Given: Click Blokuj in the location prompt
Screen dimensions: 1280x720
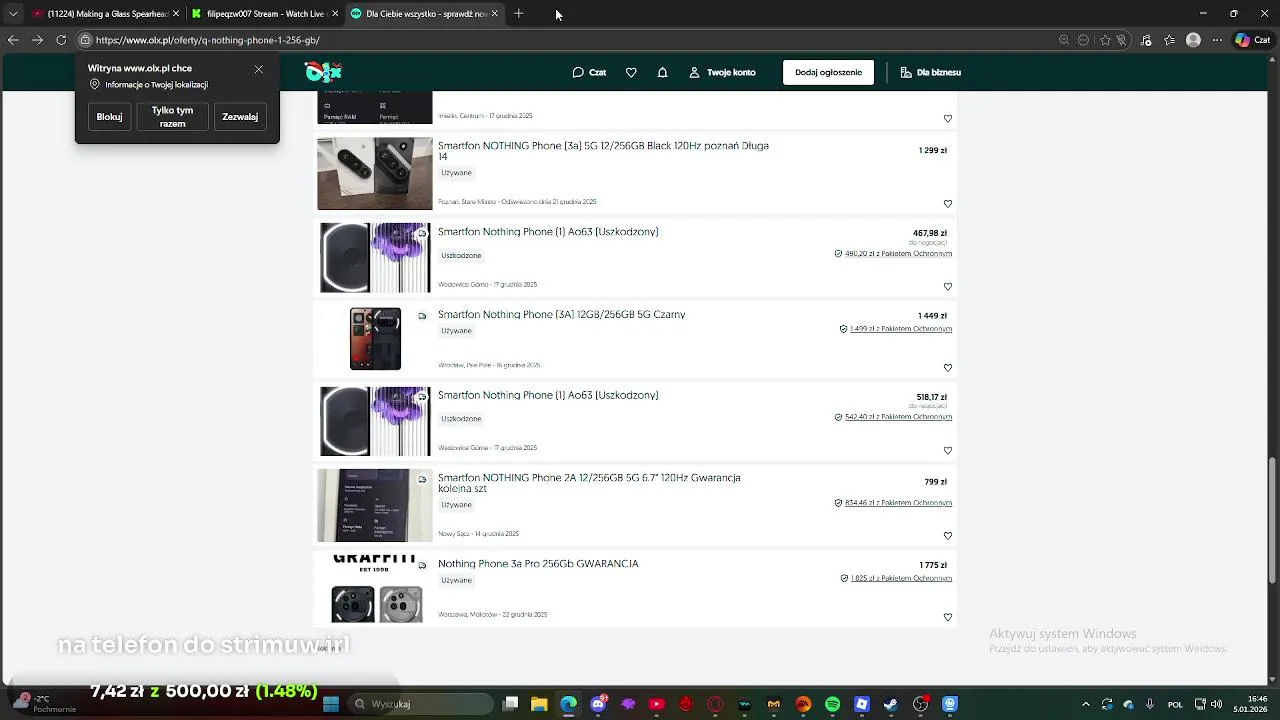Looking at the screenshot, I should click(x=109, y=117).
